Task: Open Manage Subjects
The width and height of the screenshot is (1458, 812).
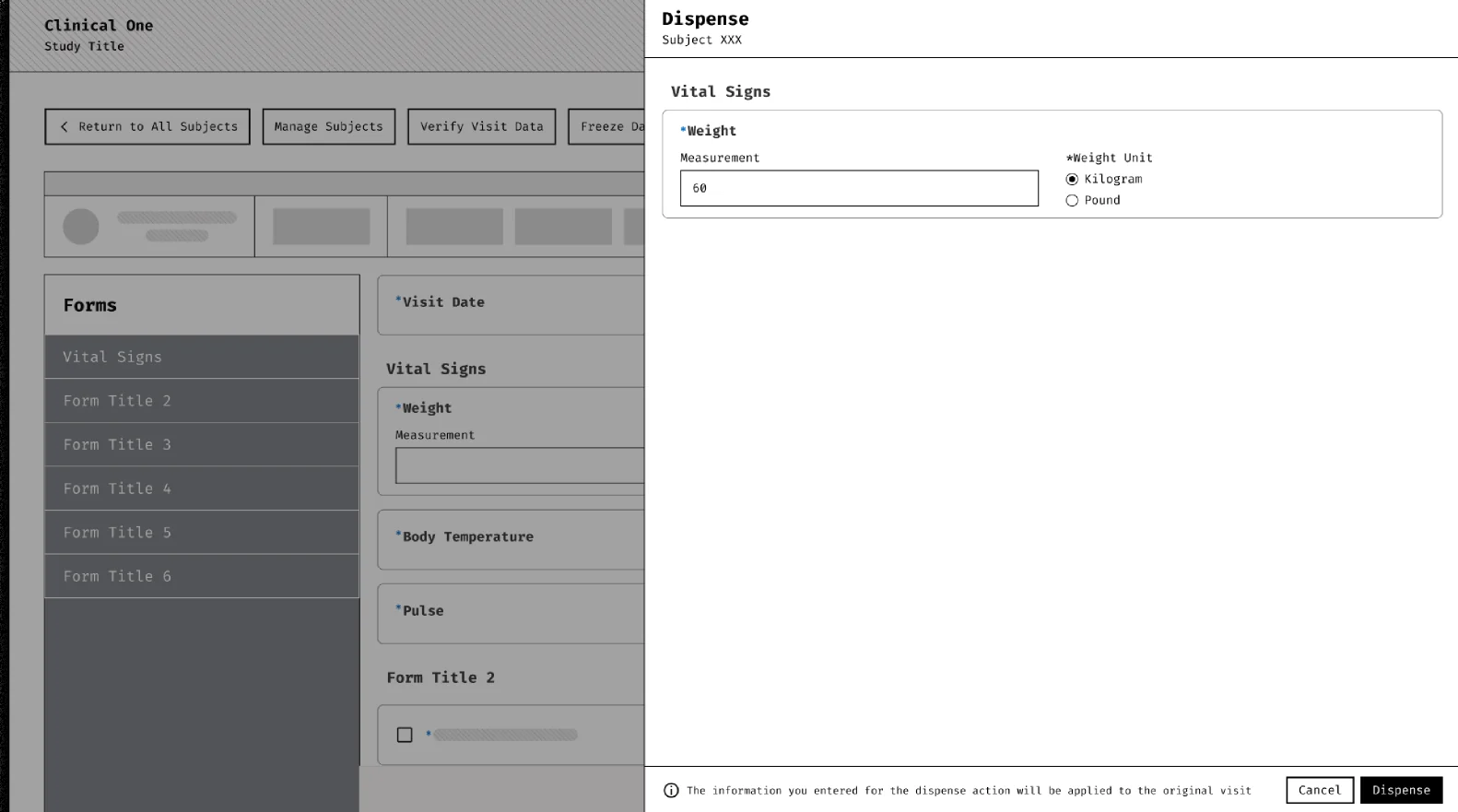Action: [328, 126]
